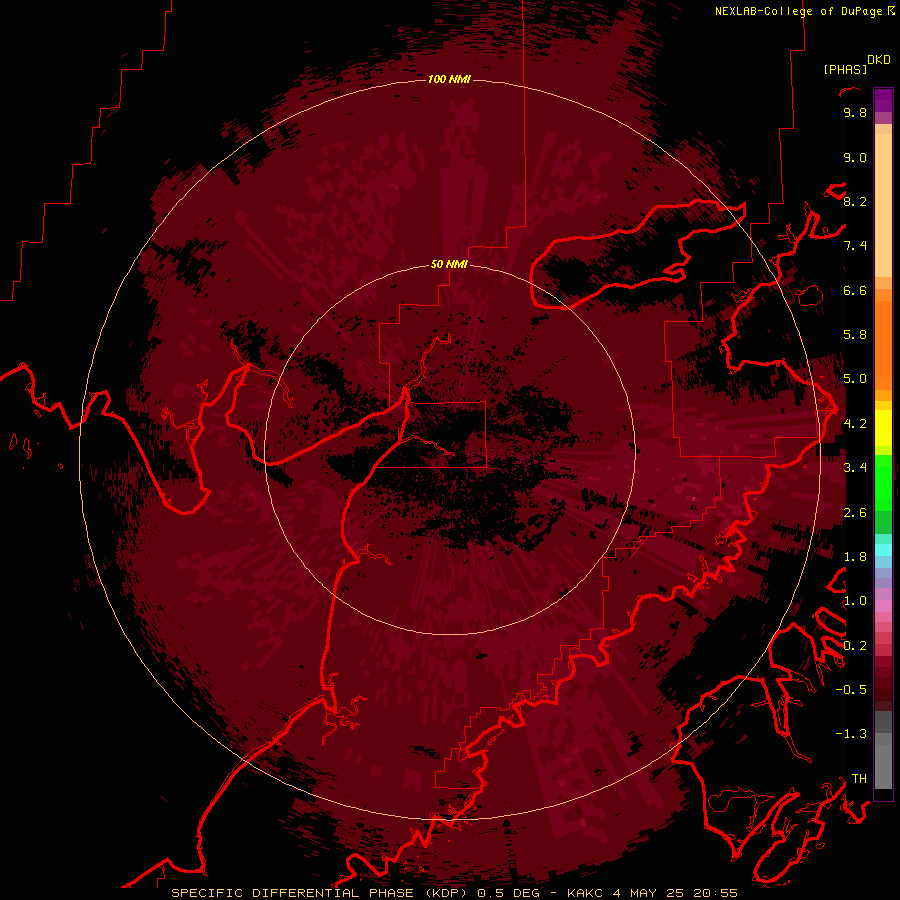Click the TH threshold label
Viewport: 900px width, 900px height.
[859, 779]
